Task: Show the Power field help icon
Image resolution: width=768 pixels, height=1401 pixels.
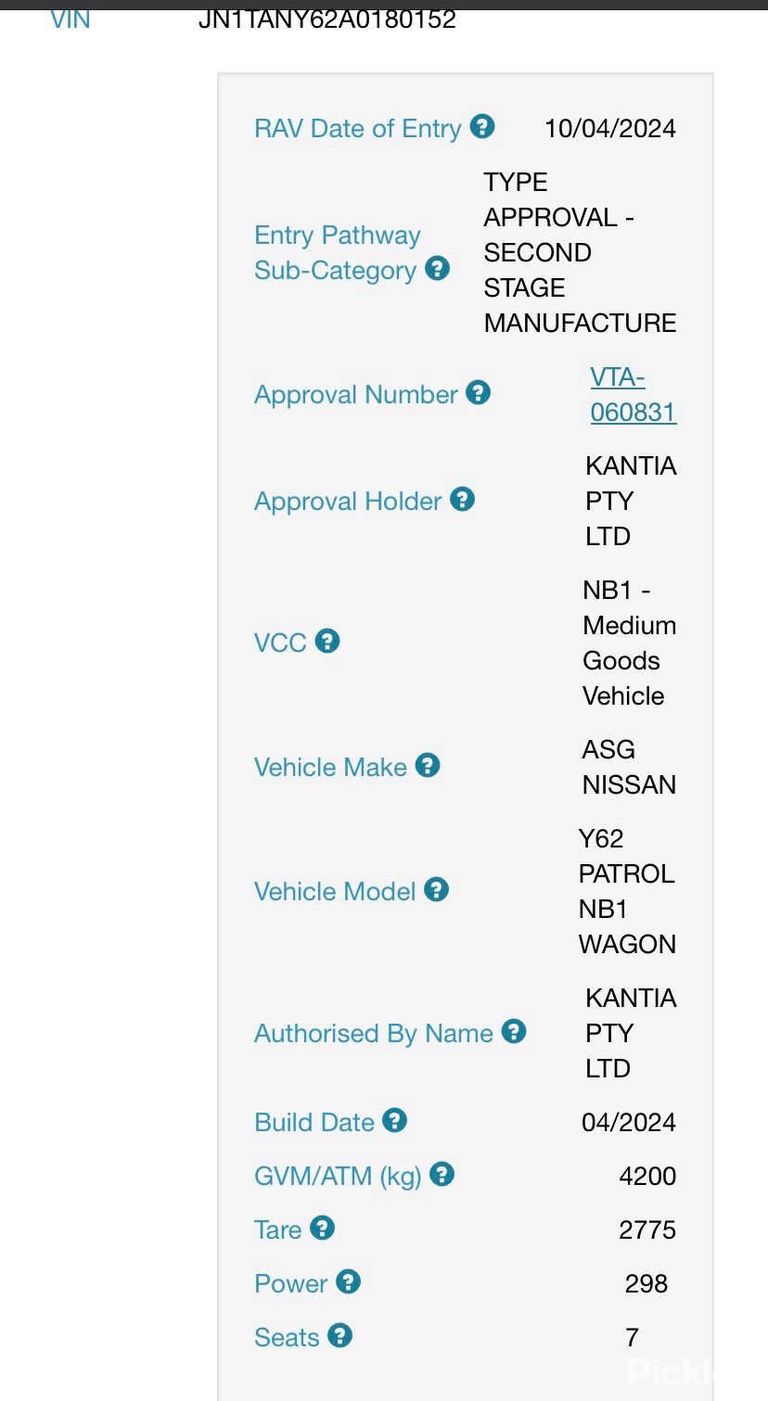Action: (348, 1281)
